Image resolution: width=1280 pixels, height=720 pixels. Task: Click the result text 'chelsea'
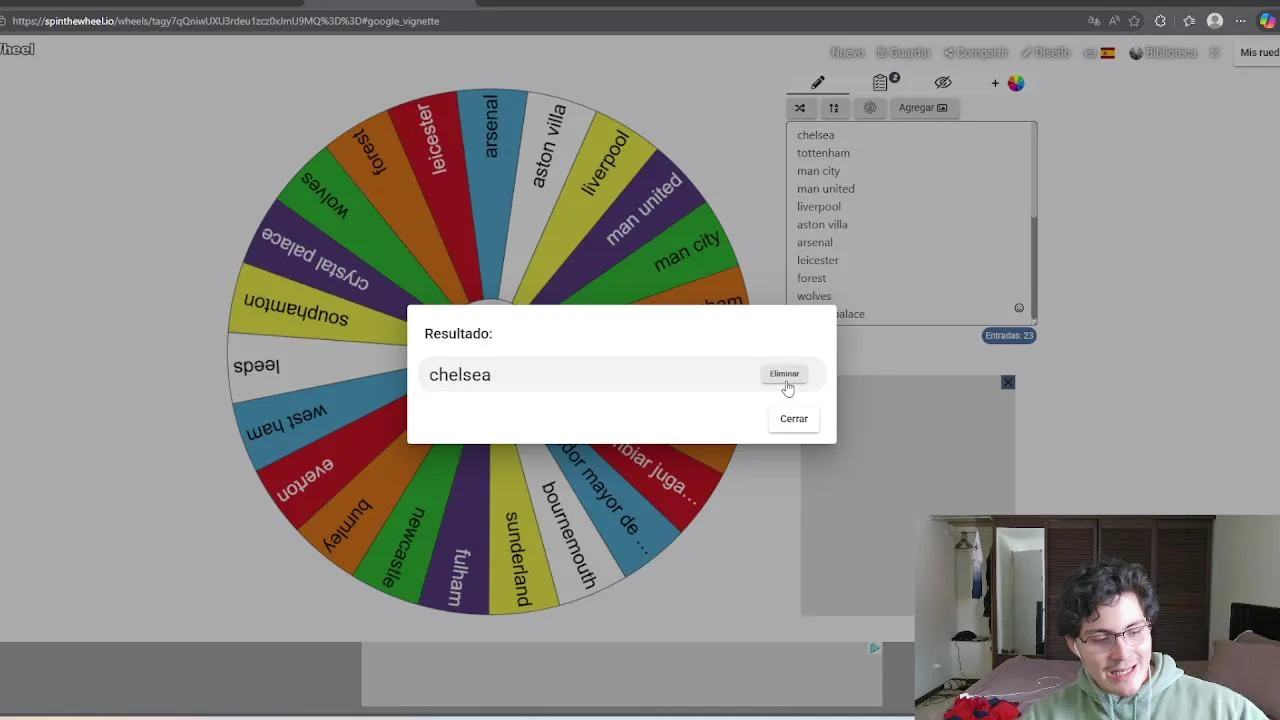click(460, 375)
